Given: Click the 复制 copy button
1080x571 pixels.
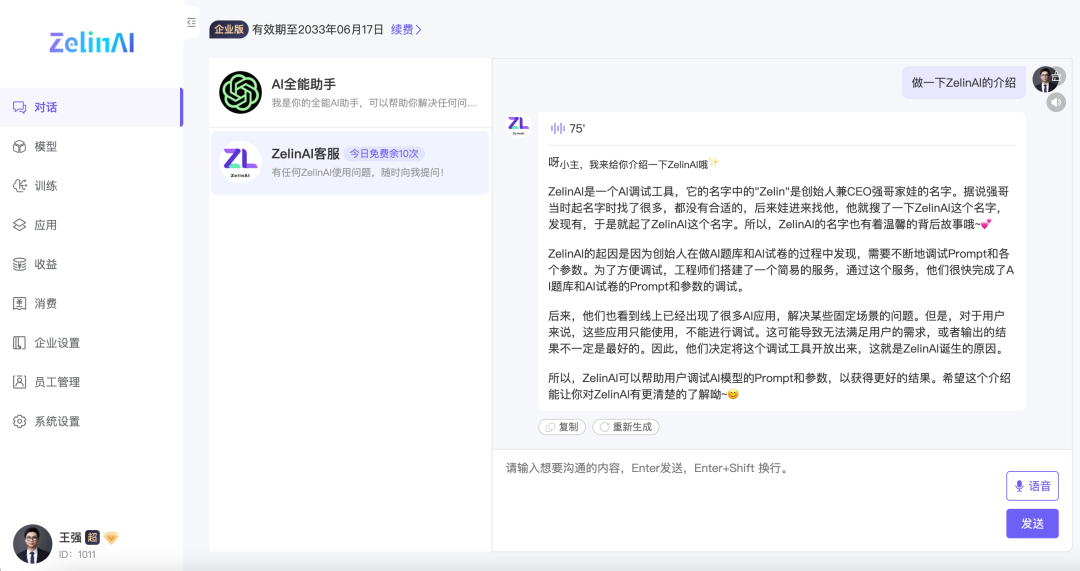Looking at the screenshot, I should click(562, 427).
